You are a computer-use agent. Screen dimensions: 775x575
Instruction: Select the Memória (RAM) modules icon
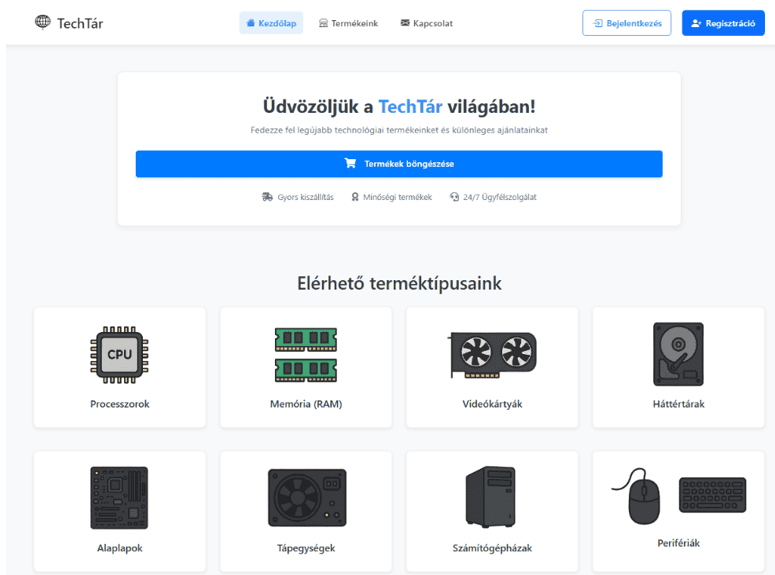[x=306, y=354]
